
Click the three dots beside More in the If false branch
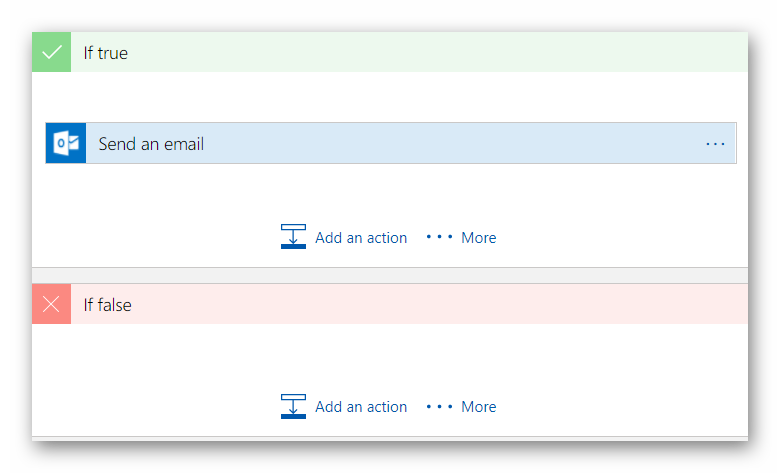pyautogui.click(x=439, y=406)
